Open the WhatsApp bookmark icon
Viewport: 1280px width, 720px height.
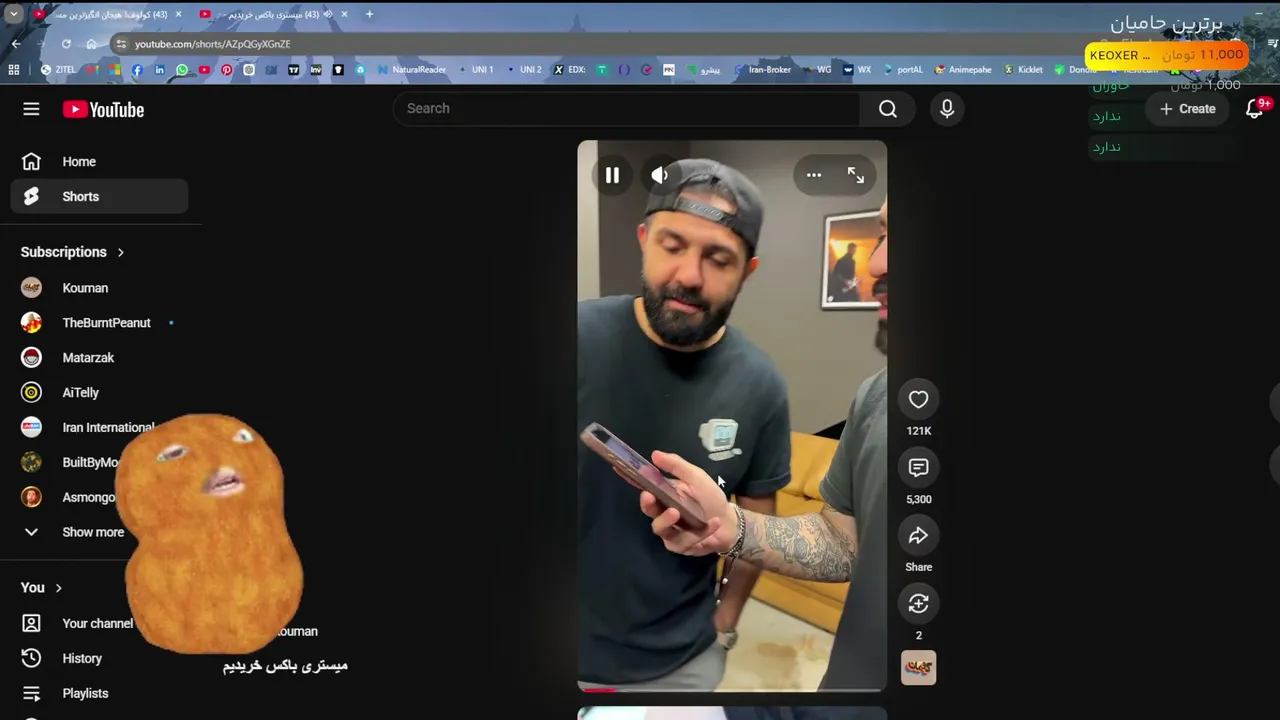pyautogui.click(x=182, y=70)
